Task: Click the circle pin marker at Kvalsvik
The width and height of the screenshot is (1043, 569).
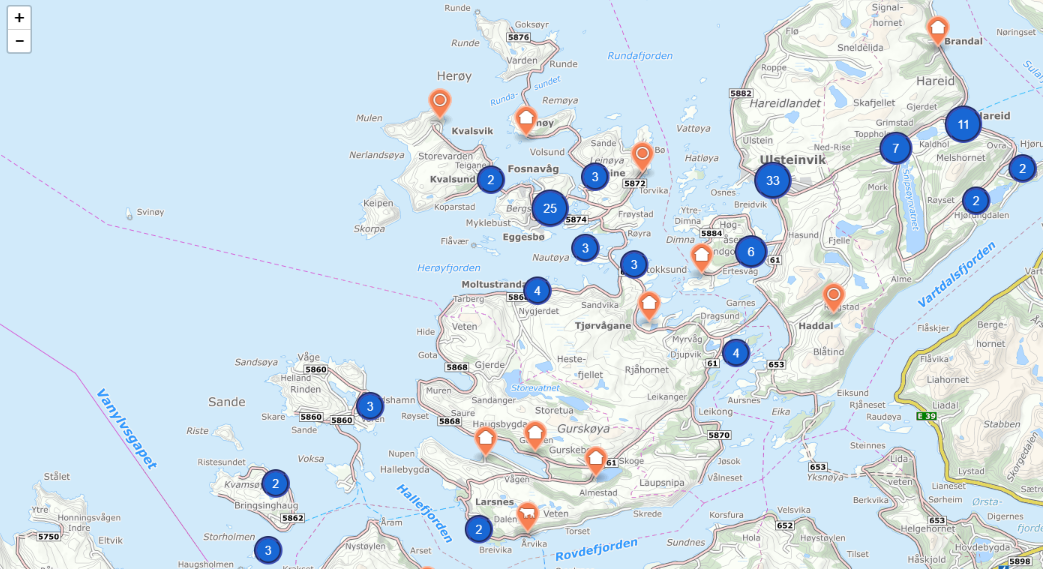Action: point(439,102)
